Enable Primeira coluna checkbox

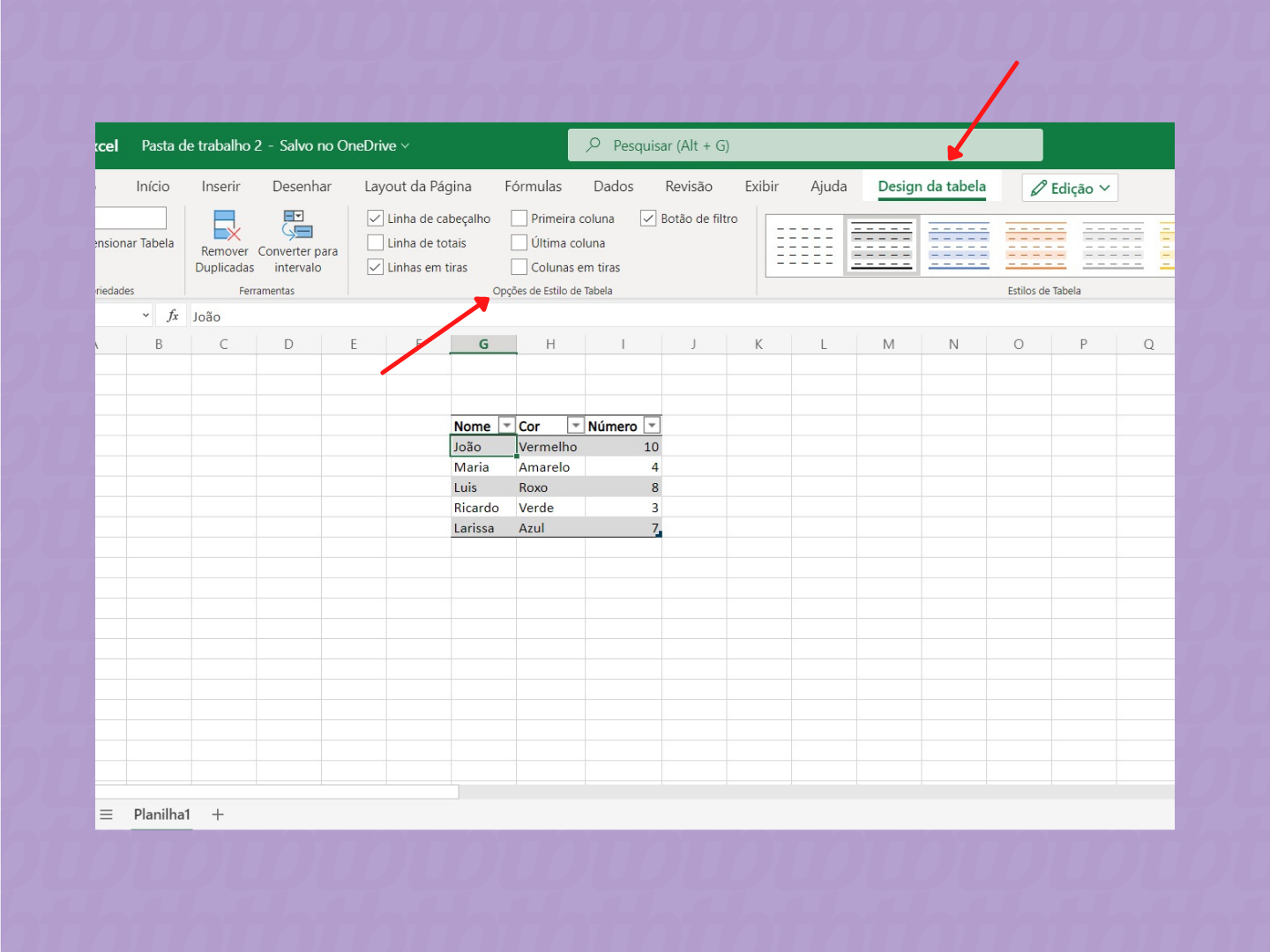pos(519,218)
